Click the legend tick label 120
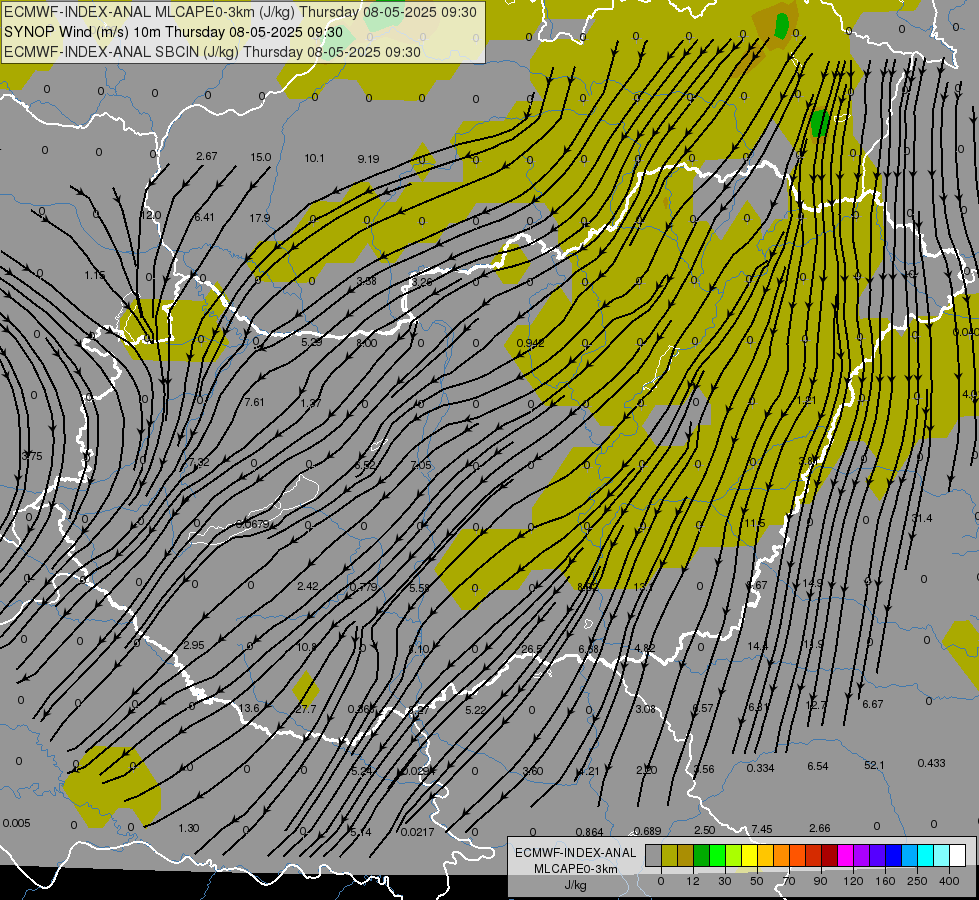 click(853, 881)
